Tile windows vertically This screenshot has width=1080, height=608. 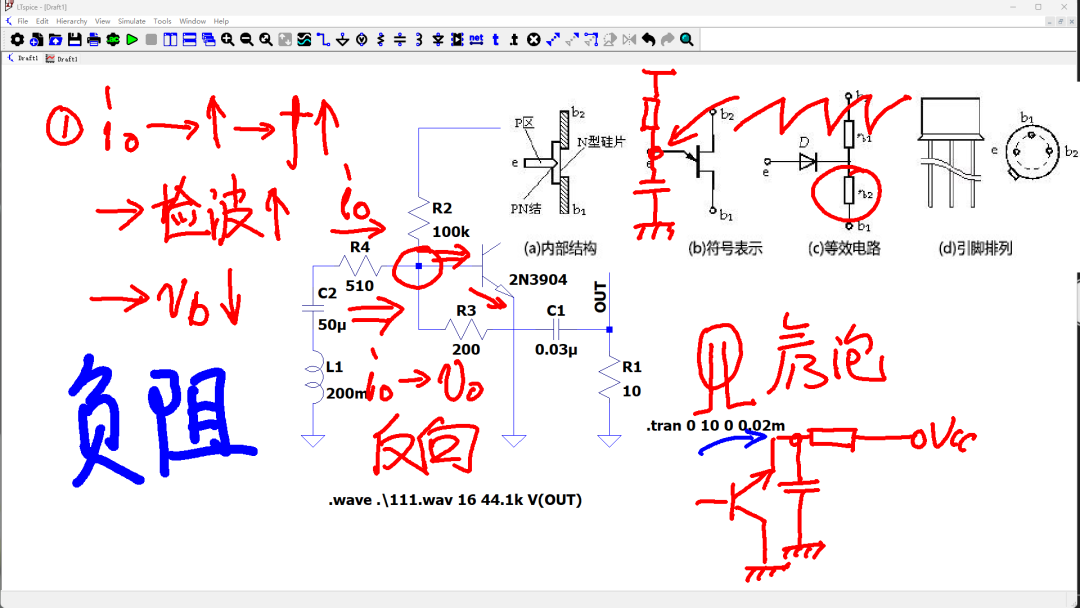coord(170,40)
